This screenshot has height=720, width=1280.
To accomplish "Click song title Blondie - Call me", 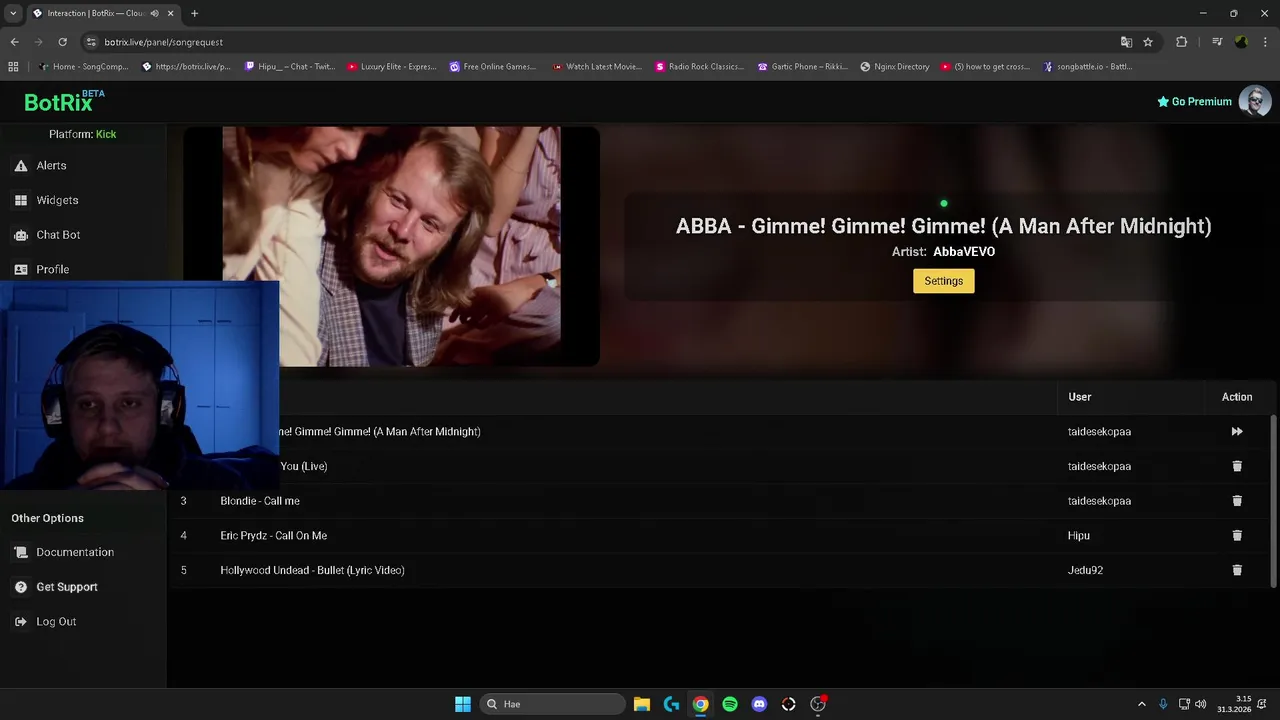I will (x=260, y=501).
